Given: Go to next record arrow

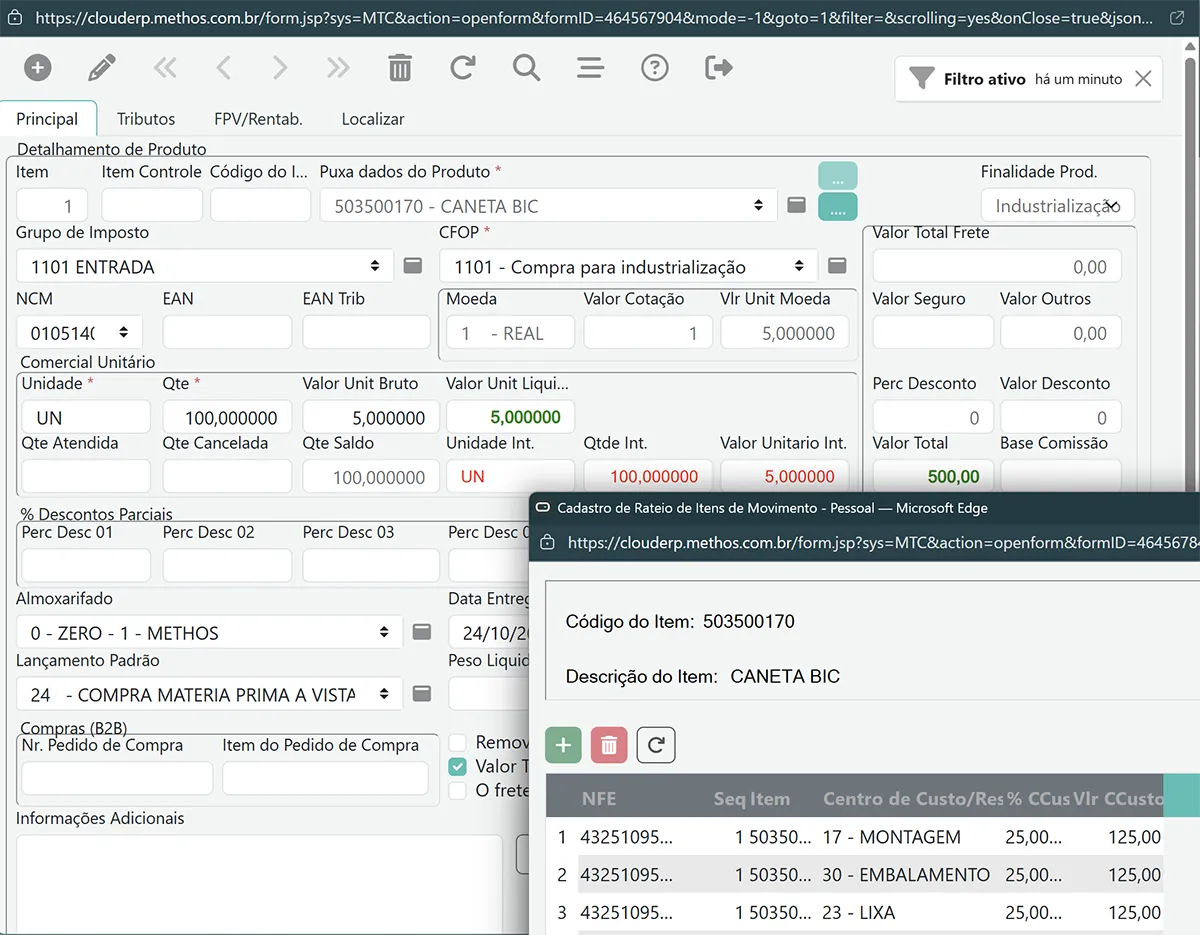Looking at the screenshot, I should pos(280,68).
